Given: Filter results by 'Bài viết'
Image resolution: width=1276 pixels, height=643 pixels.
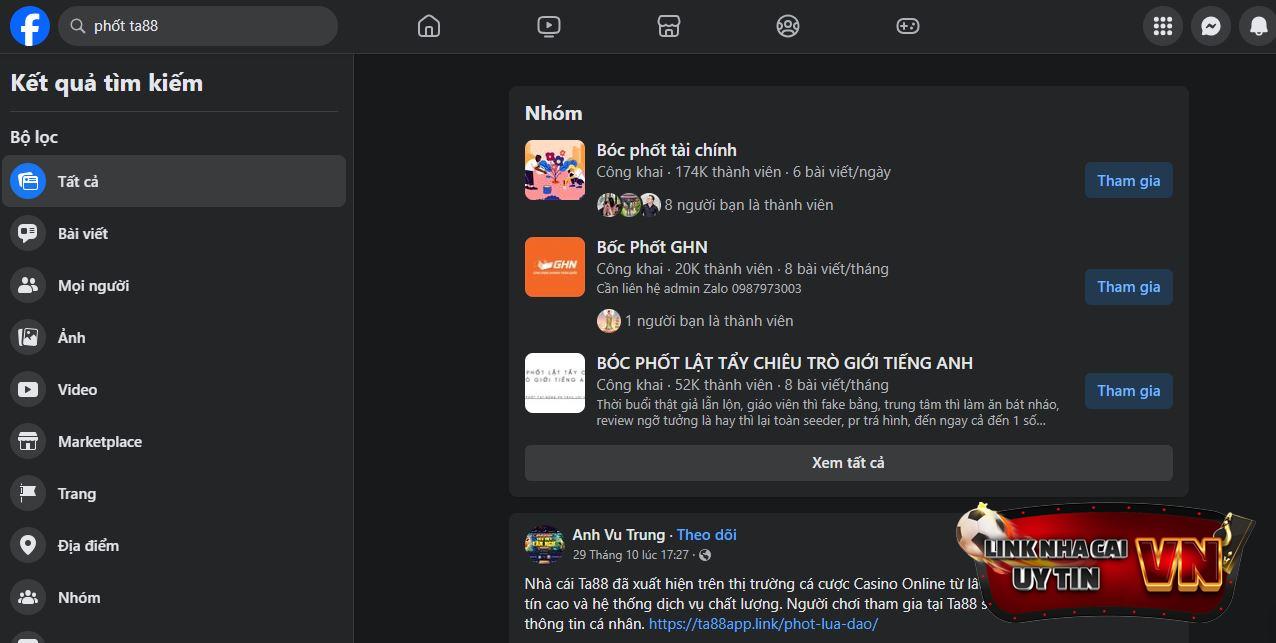Looking at the screenshot, I should pyautogui.click(x=82, y=233).
